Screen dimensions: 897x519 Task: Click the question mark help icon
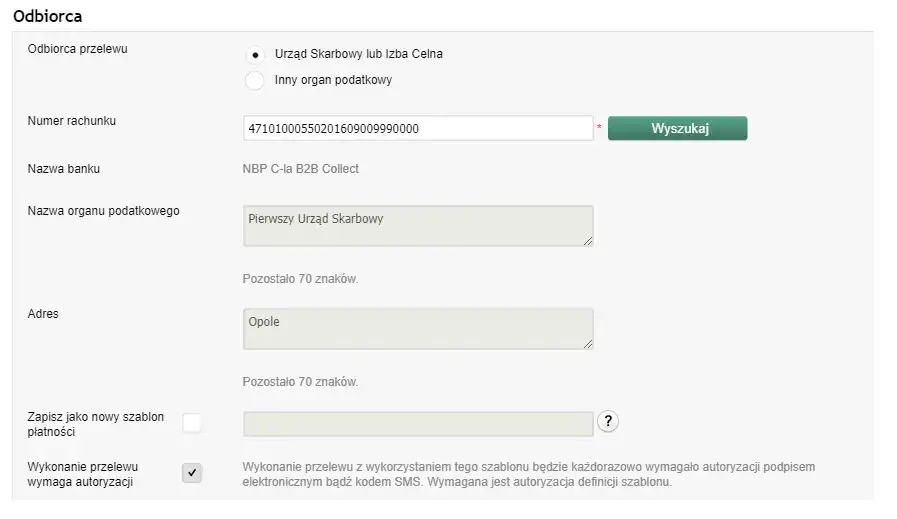[607, 423]
